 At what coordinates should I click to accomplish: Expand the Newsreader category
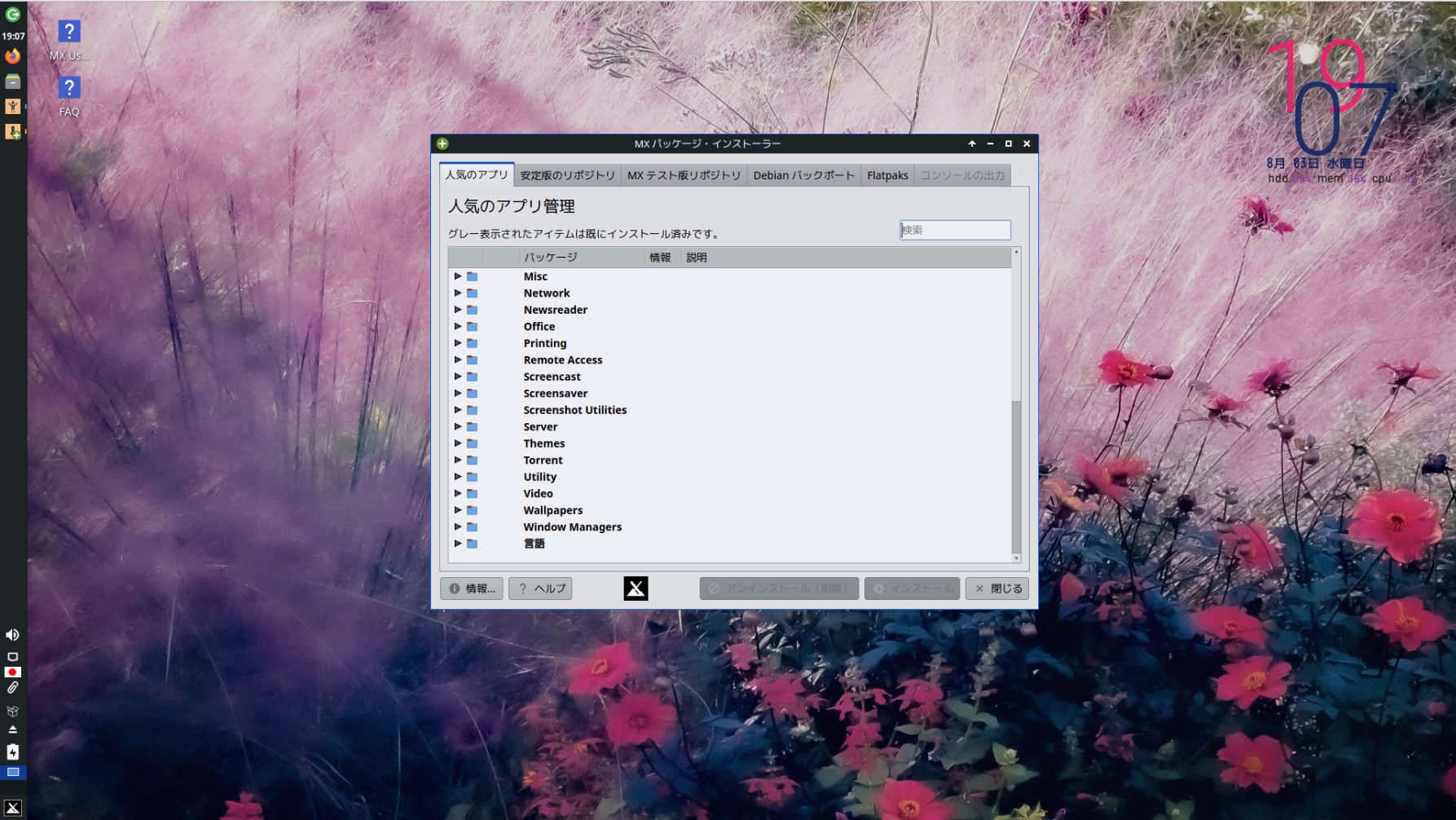coord(458,310)
